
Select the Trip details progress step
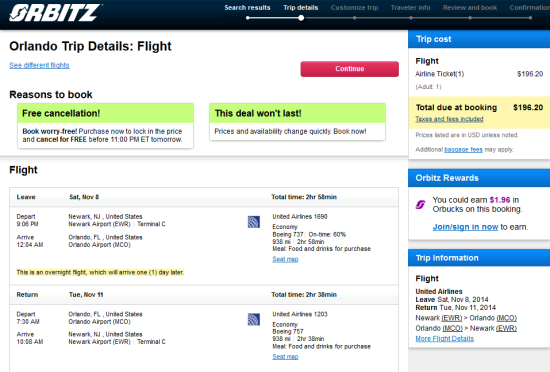301,8
